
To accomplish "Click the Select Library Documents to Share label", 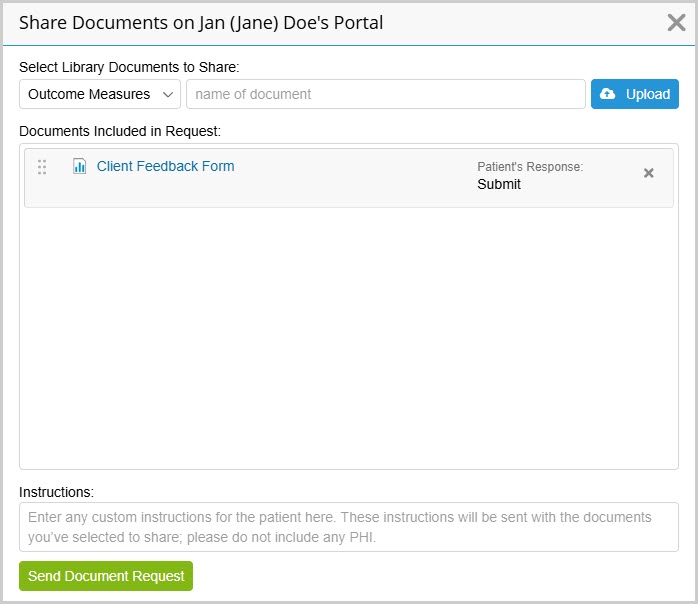I will point(129,67).
